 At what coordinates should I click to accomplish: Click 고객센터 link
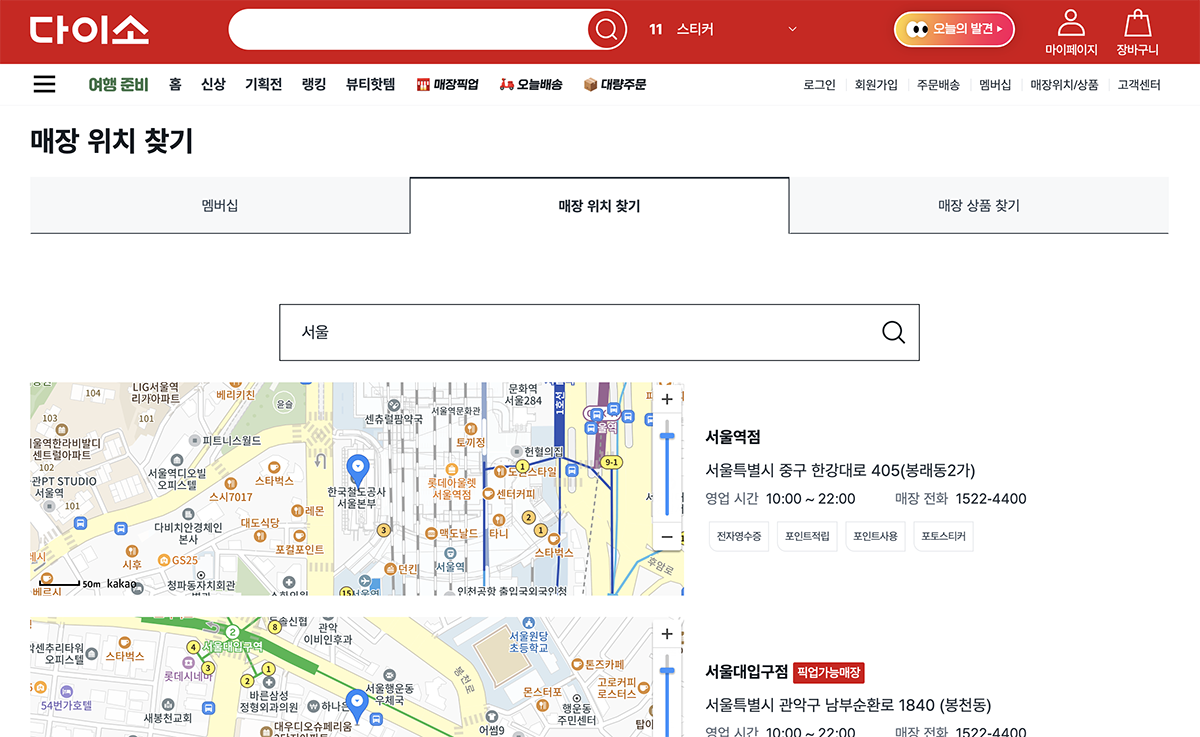tap(1139, 85)
